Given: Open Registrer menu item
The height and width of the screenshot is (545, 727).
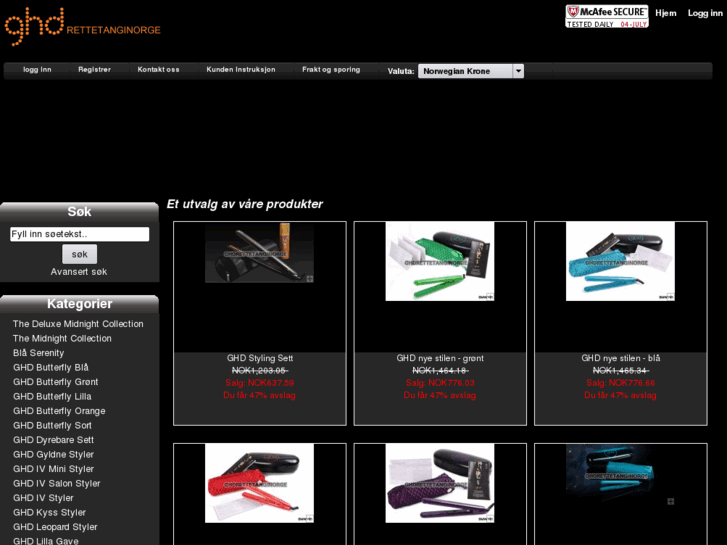Looking at the screenshot, I should 95,70.
